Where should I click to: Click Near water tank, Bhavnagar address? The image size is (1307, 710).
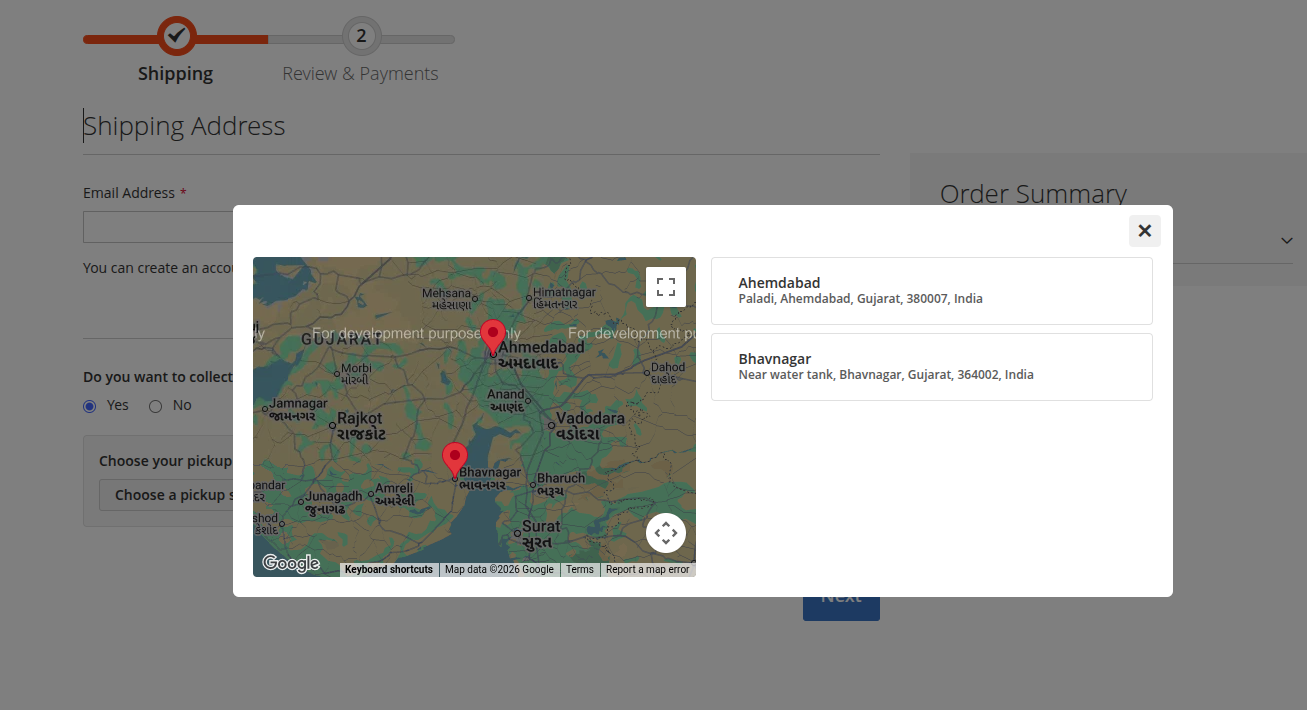(x=886, y=375)
